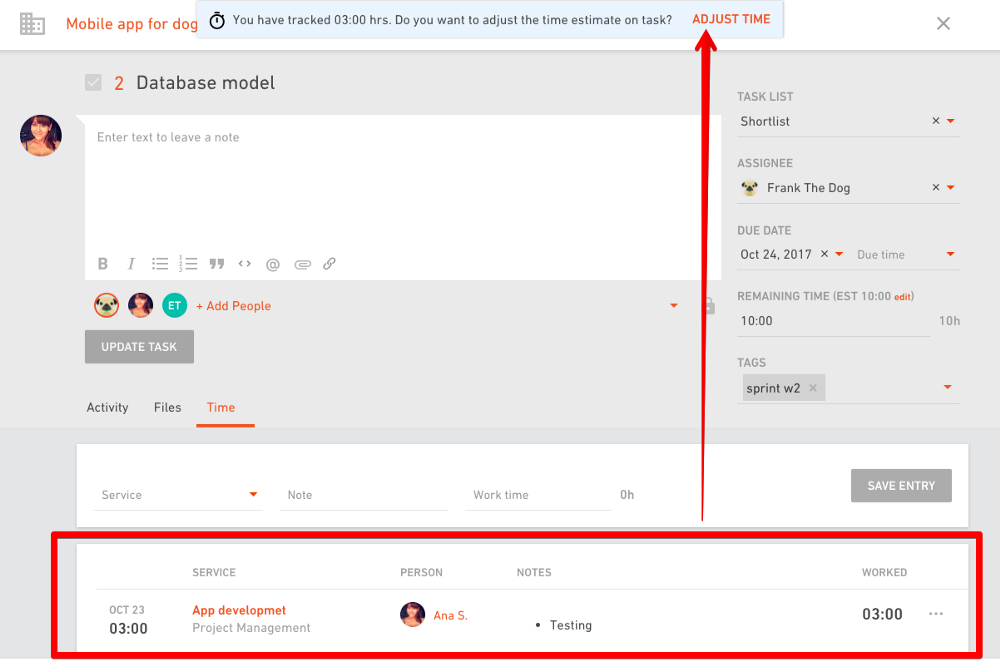Switch to the Activity tab
Screen dimensions: 1000x661
[107, 407]
